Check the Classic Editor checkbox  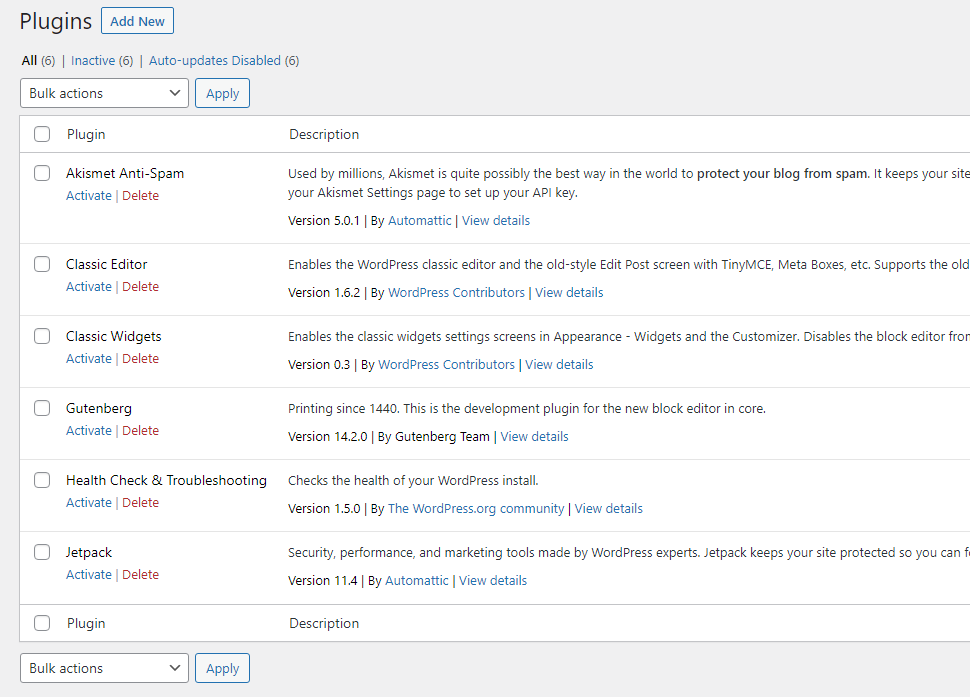[42, 264]
